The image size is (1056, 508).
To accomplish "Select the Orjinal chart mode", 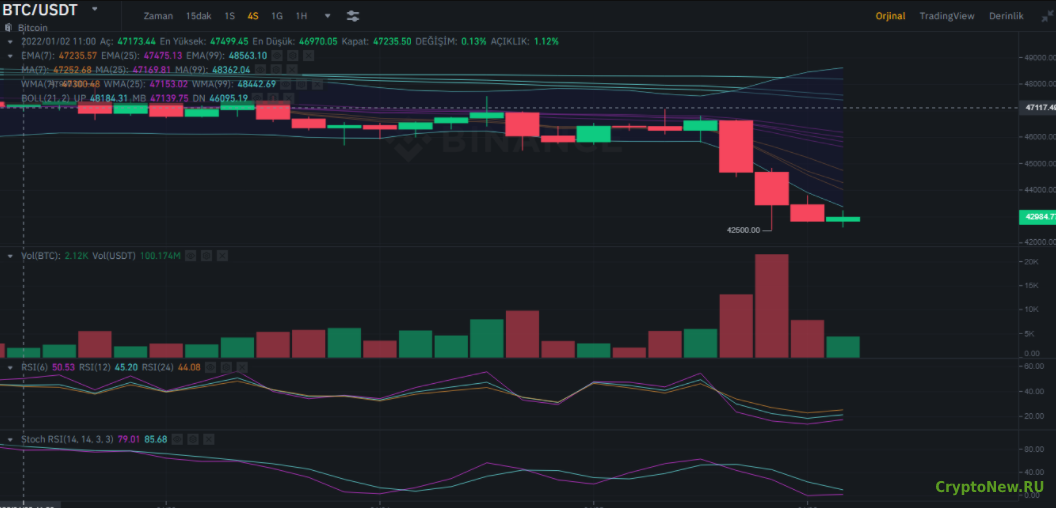I will click(x=890, y=15).
